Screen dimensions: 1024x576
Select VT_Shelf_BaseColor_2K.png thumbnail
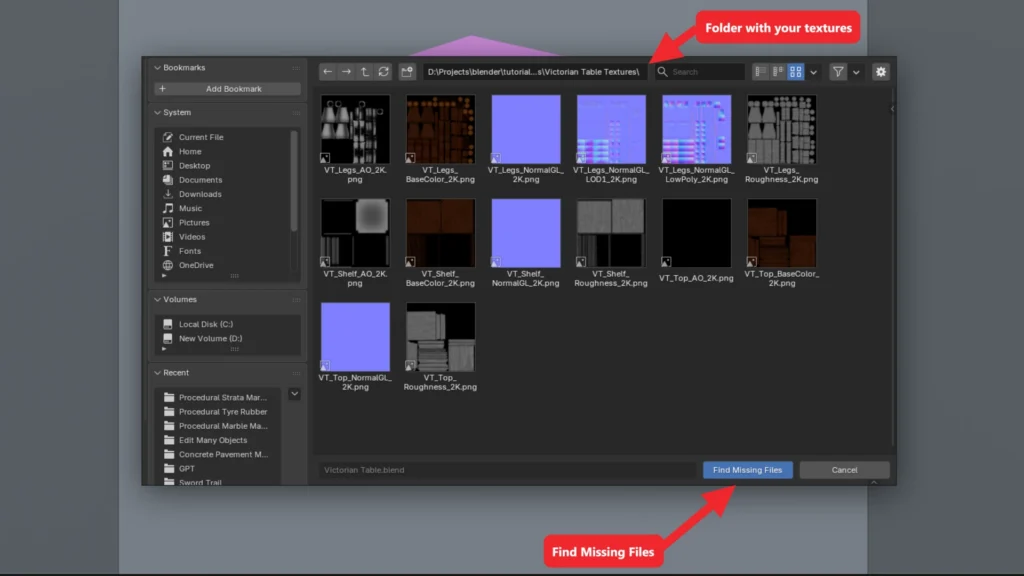coord(440,233)
